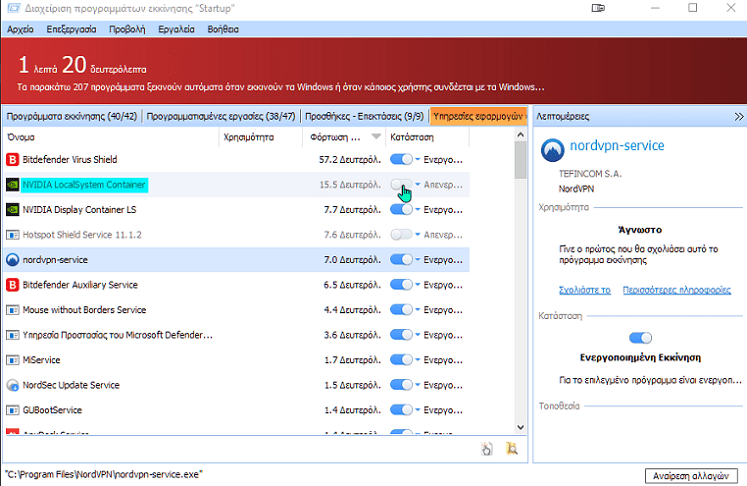Click the Hotspot Shield Service icon
Viewport: 747px width, 486px height.
pos(12,235)
